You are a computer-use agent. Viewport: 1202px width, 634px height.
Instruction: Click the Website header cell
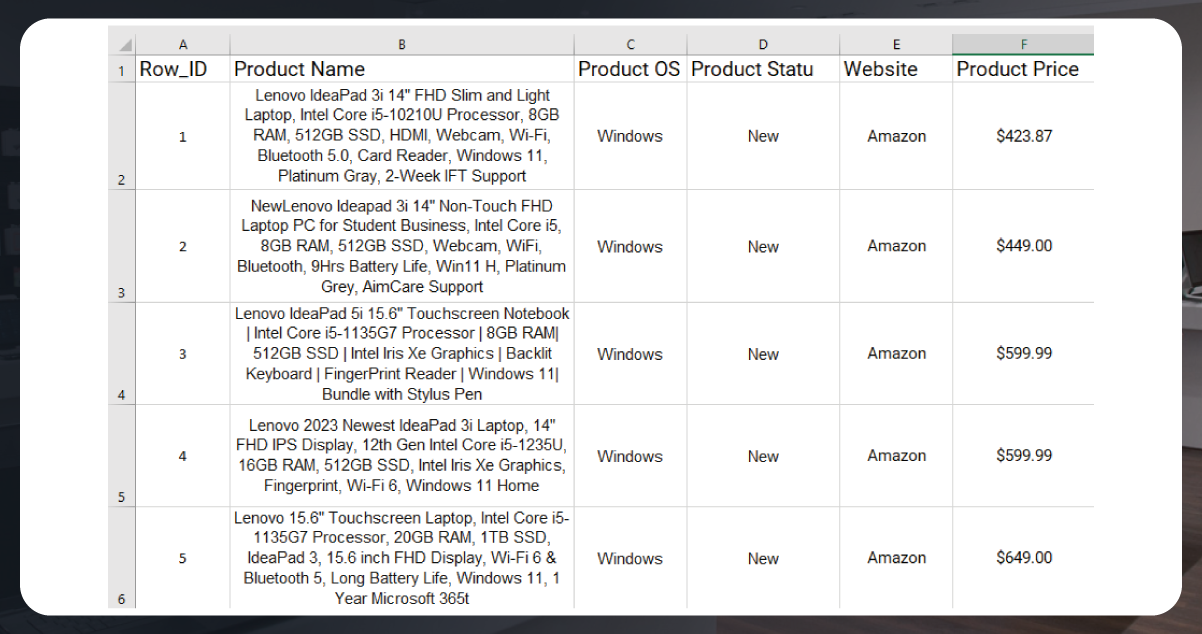(x=896, y=69)
